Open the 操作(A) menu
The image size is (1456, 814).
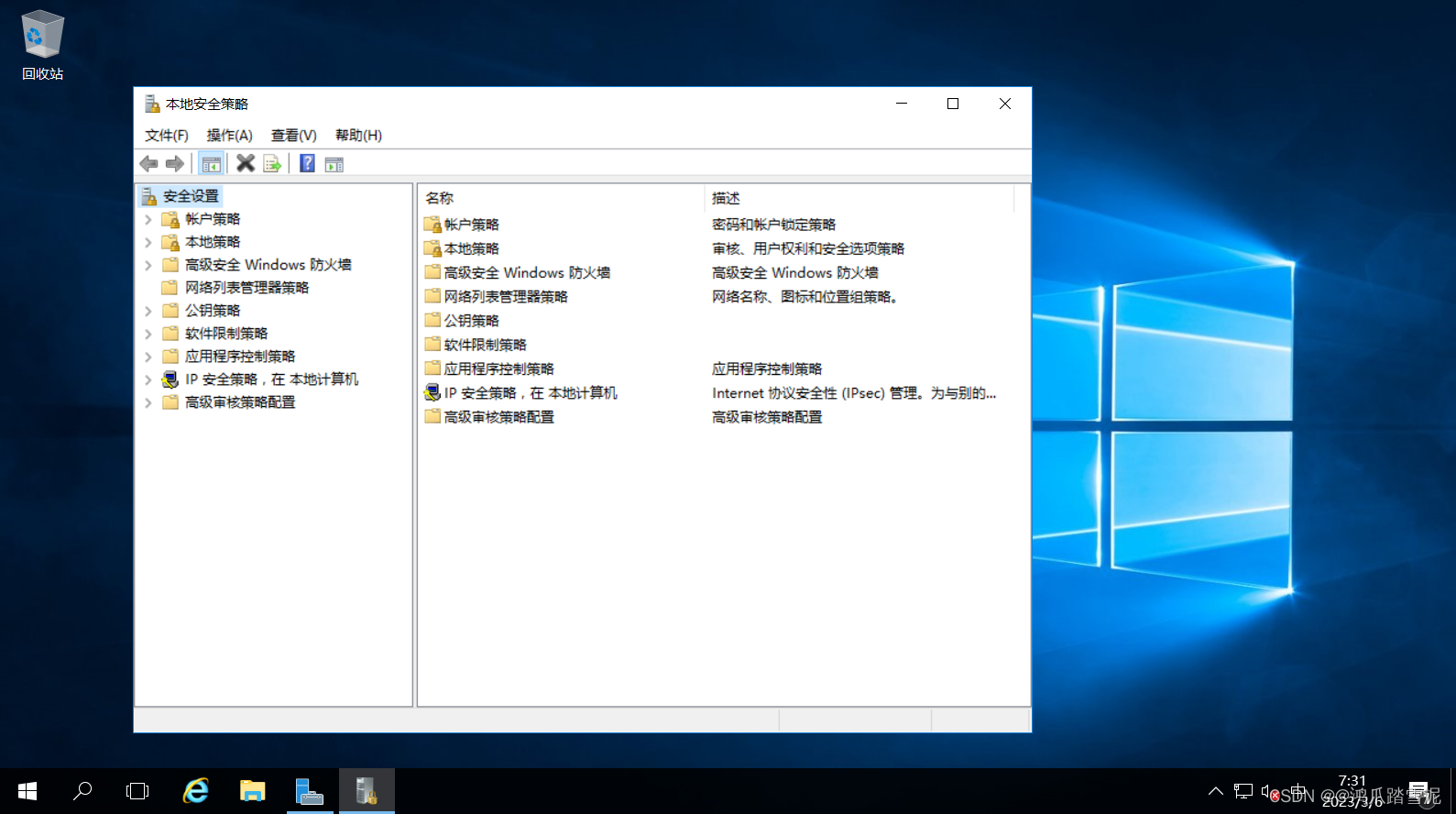point(229,136)
